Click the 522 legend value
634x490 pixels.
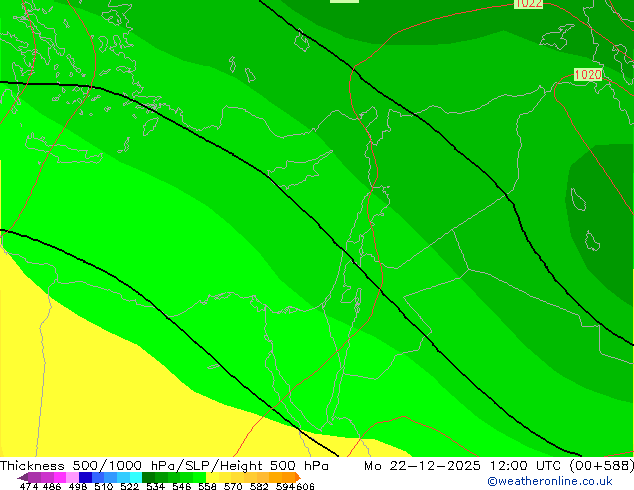coord(129,486)
